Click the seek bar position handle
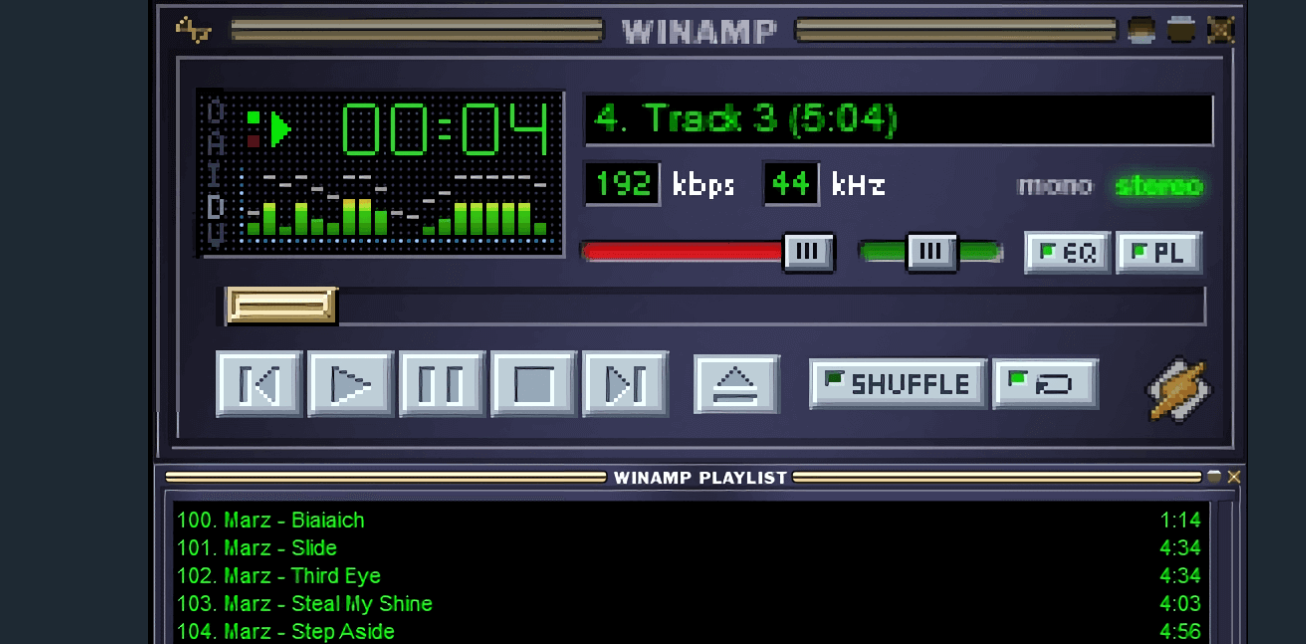This screenshot has width=1306, height=644. click(x=281, y=306)
